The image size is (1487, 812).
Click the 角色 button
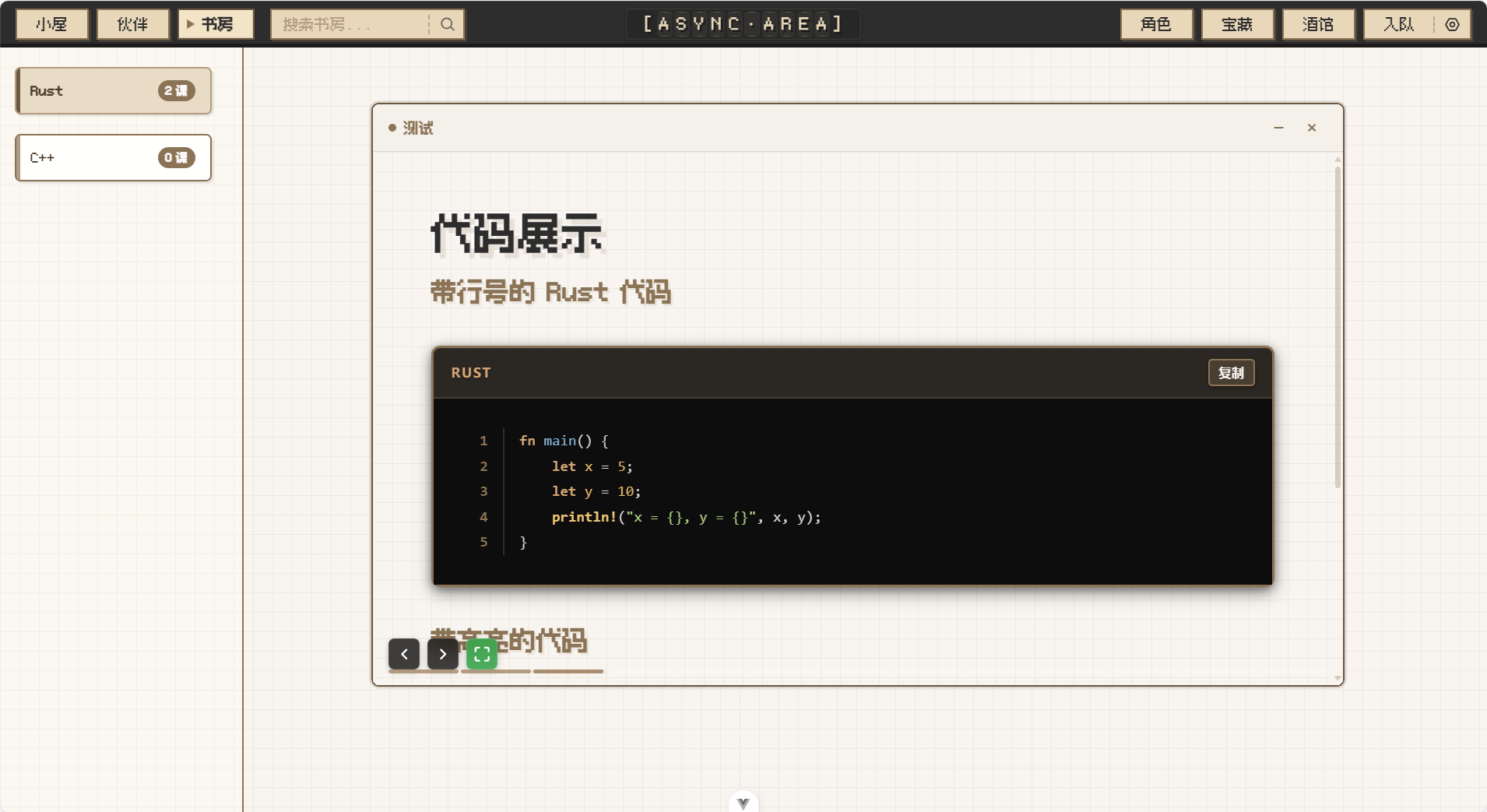(x=1155, y=24)
